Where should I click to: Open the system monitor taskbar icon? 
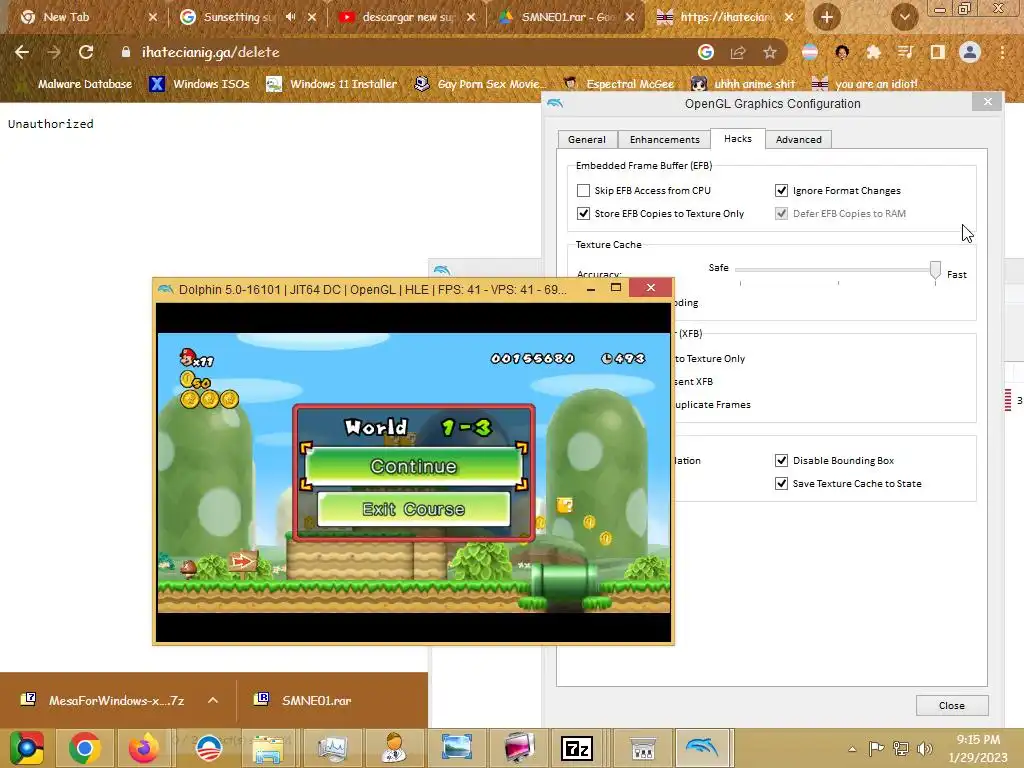point(332,748)
